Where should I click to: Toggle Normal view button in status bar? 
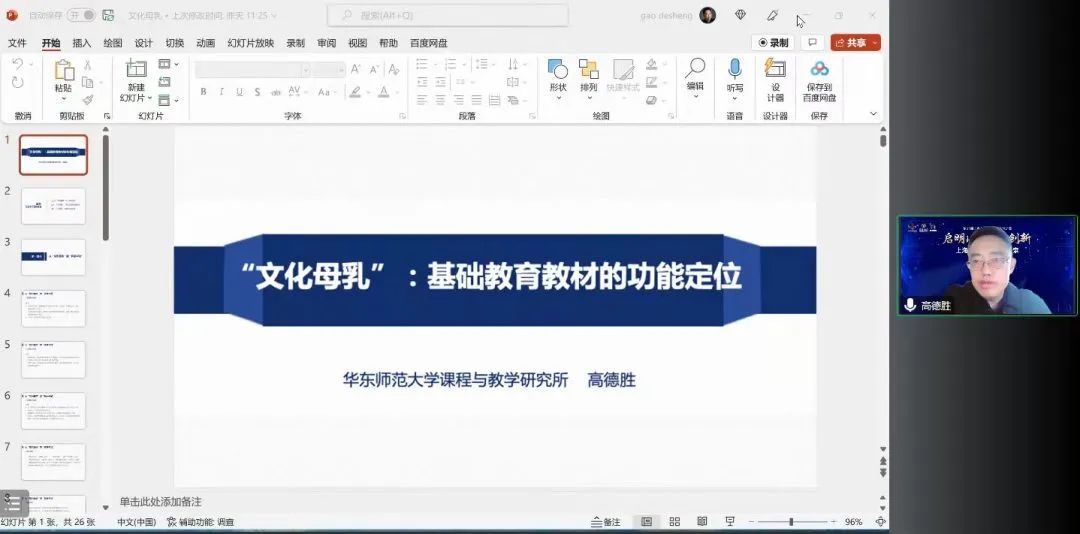click(x=647, y=522)
